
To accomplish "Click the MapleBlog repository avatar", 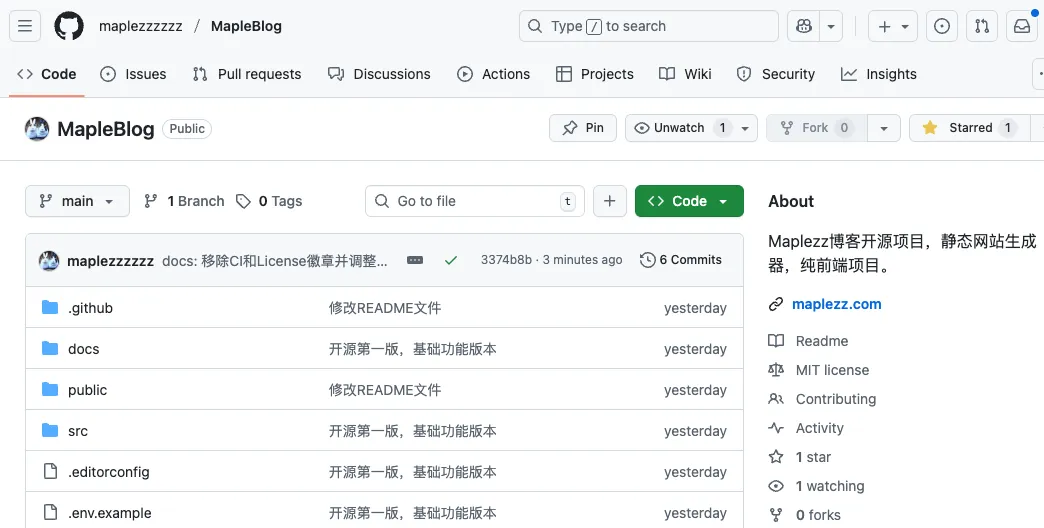I will coord(37,129).
